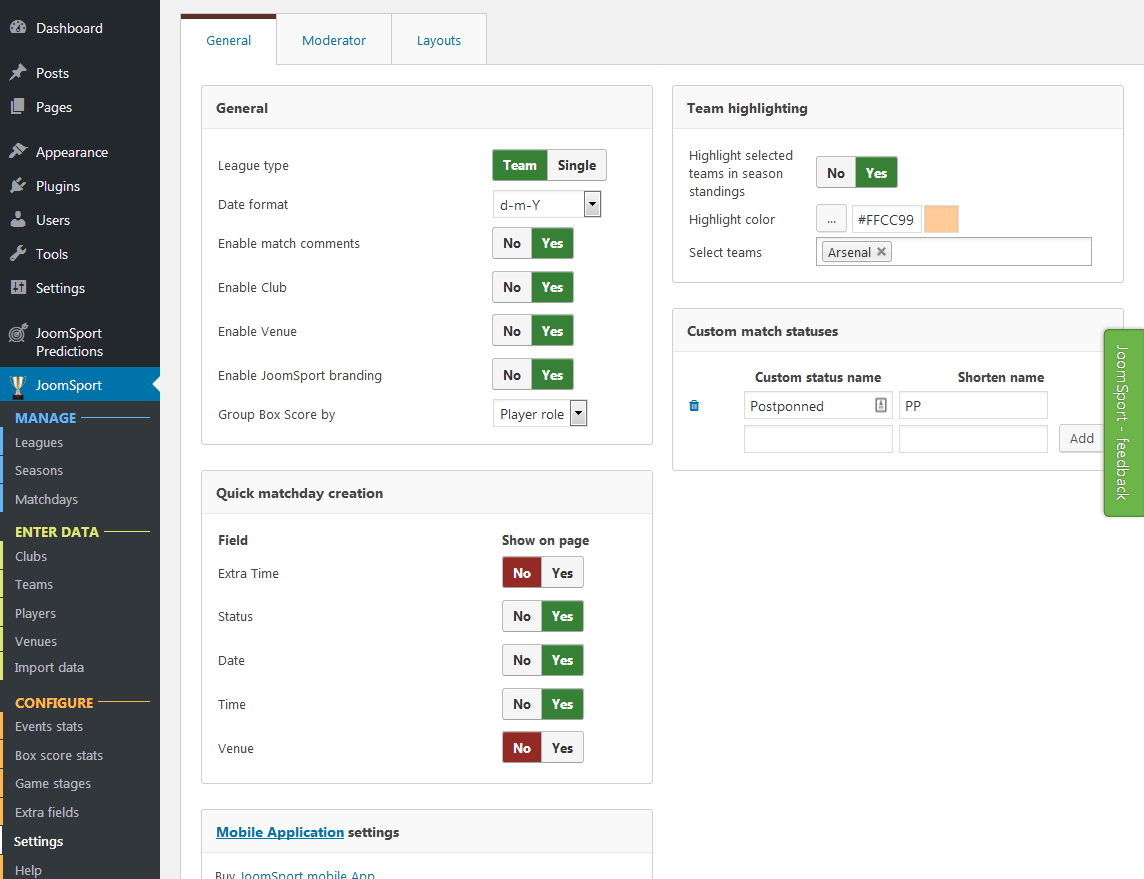Set quick matchday Time field to No
The width and height of the screenshot is (1144, 879).
522,704
